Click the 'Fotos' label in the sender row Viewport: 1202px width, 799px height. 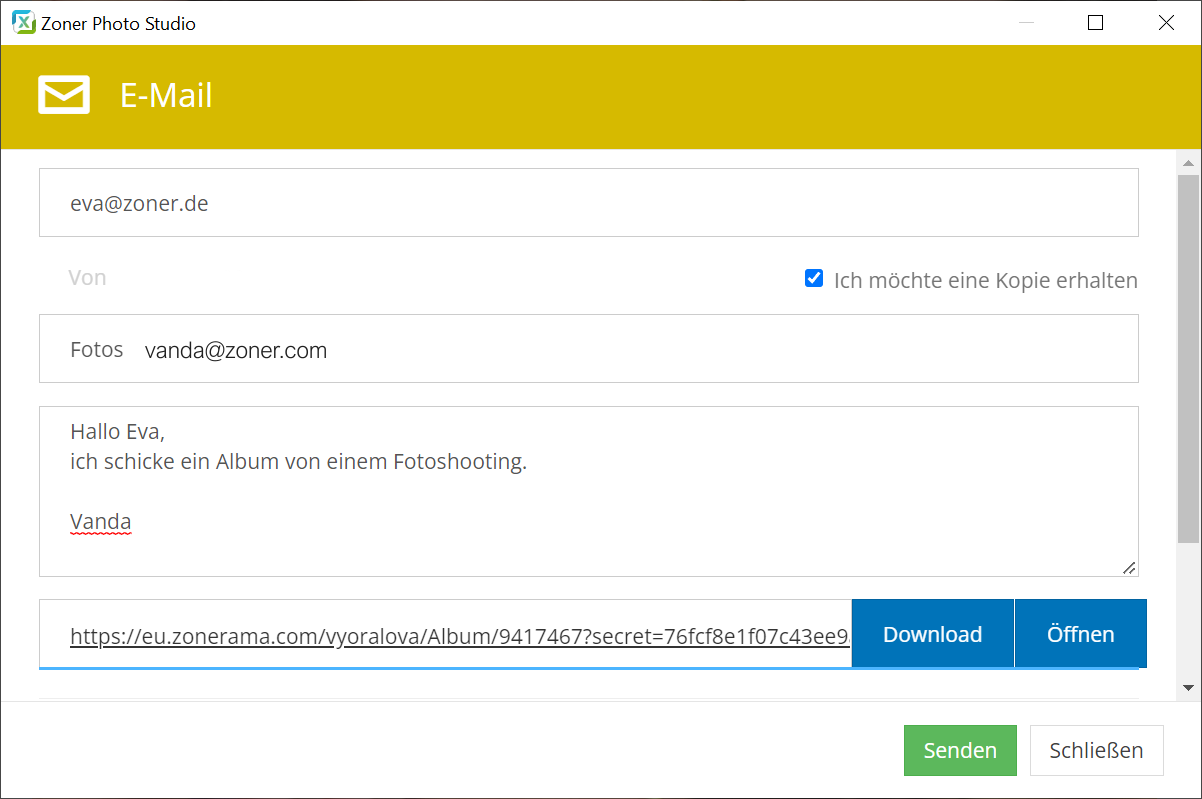(x=96, y=349)
